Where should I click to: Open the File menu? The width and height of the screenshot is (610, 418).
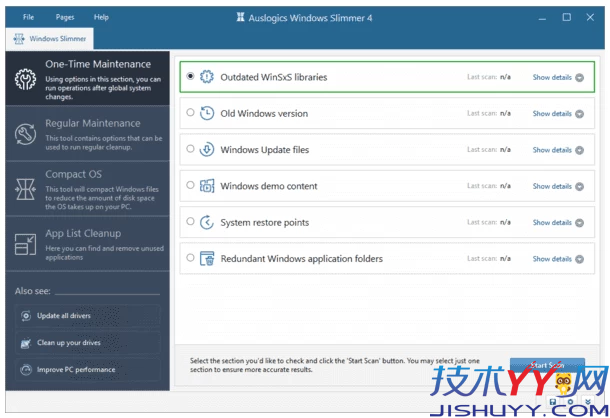click(x=28, y=17)
